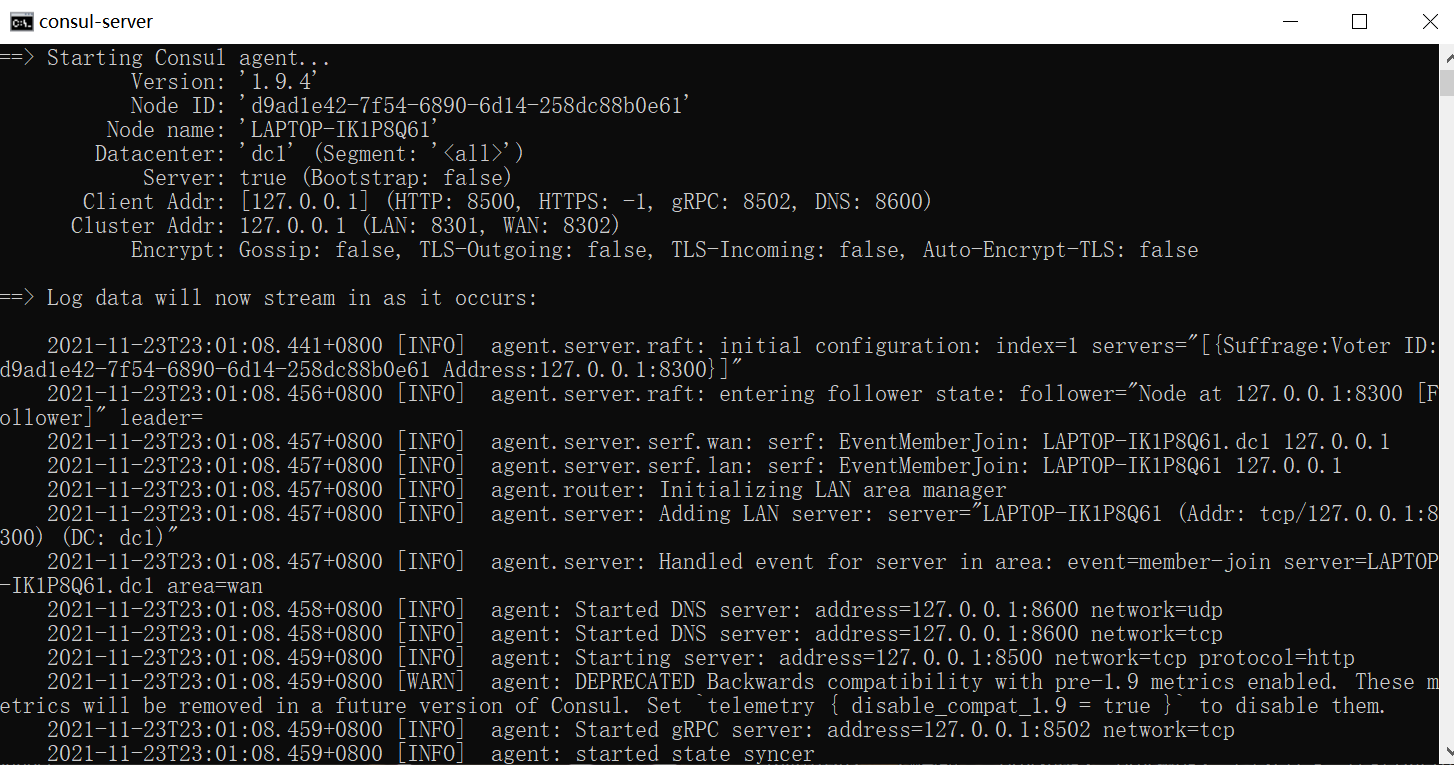Click the scrollbar track below the thumb

click(1445, 400)
